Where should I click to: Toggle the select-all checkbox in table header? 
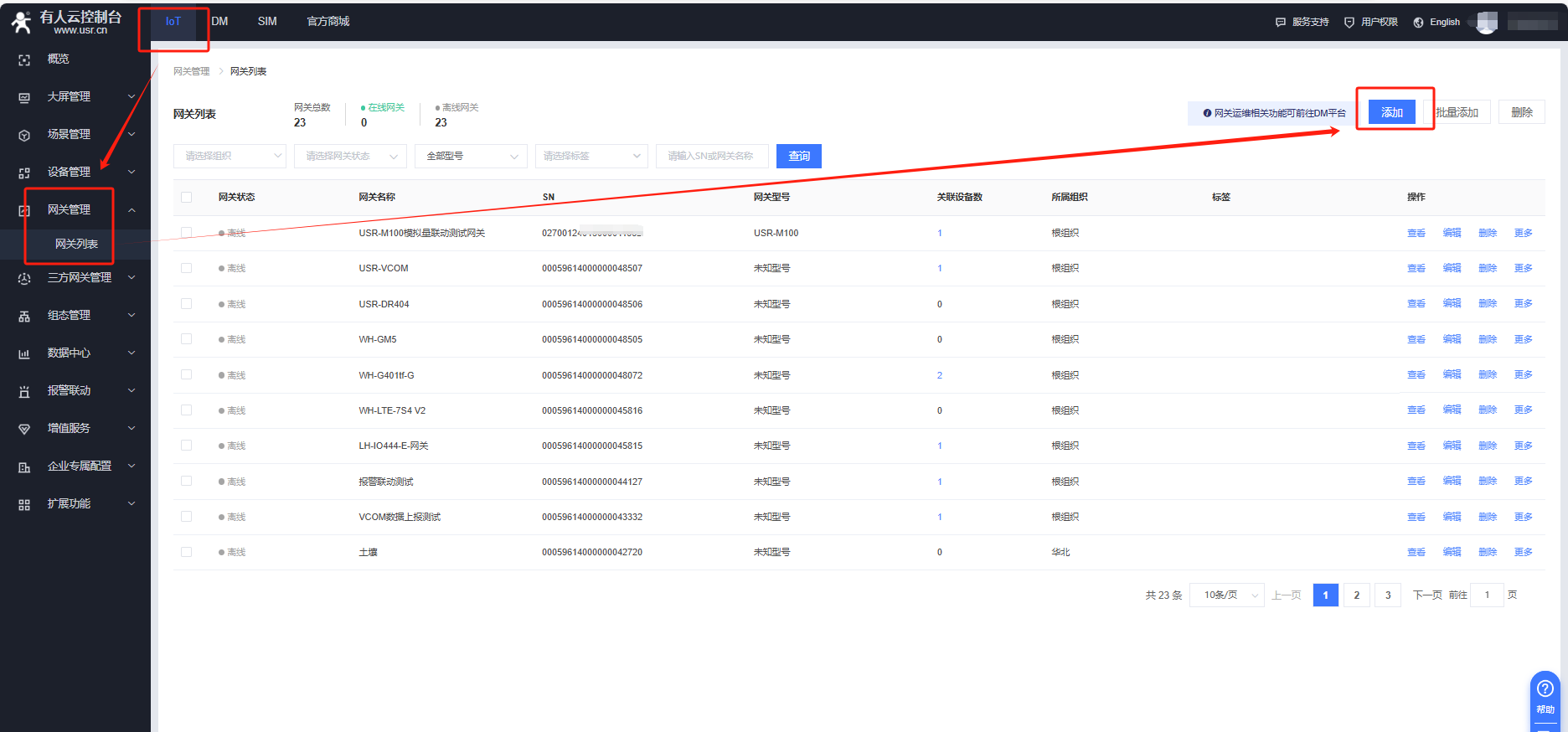186,198
